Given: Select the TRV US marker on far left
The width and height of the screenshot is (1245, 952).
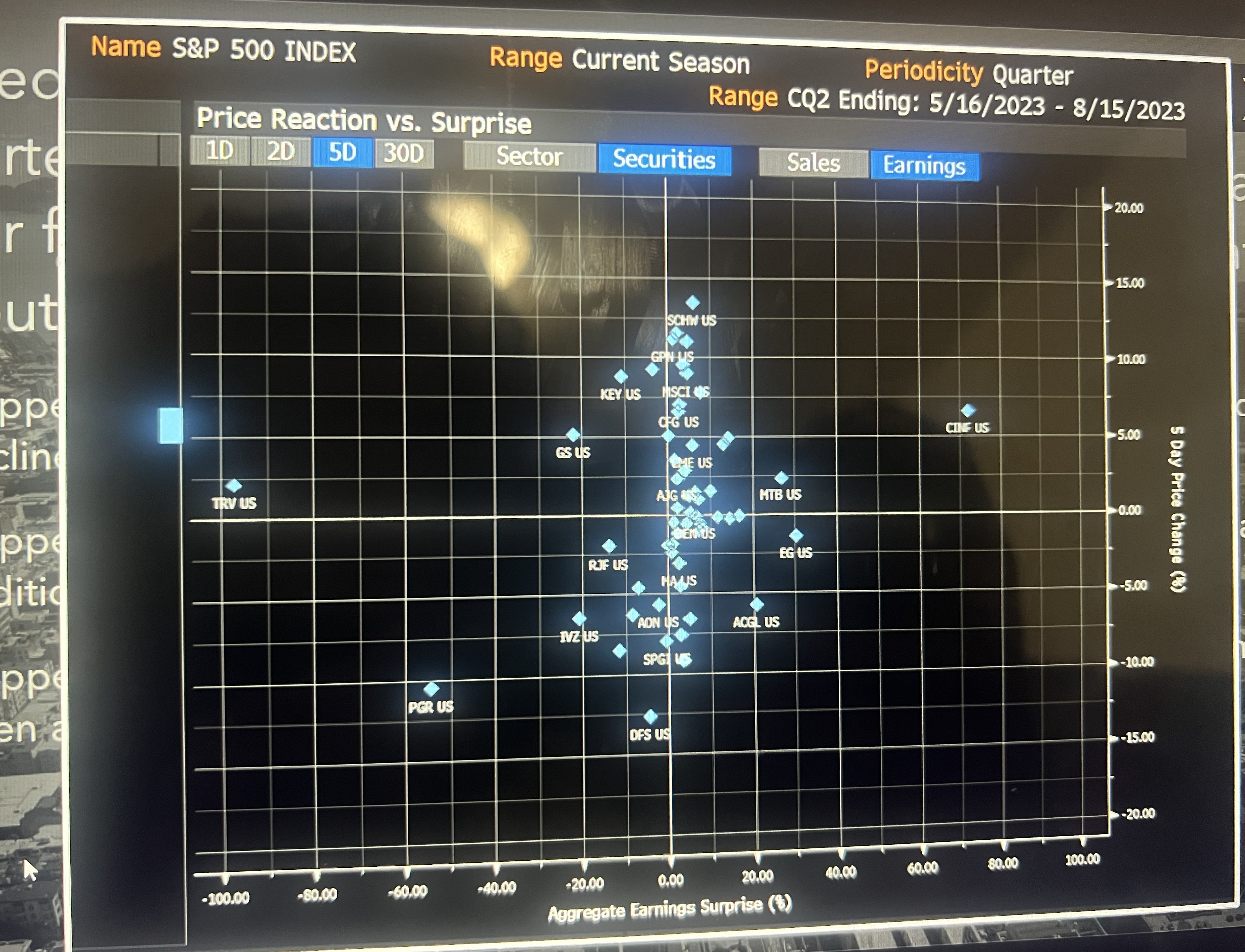Looking at the screenshot, I should 234,484.
